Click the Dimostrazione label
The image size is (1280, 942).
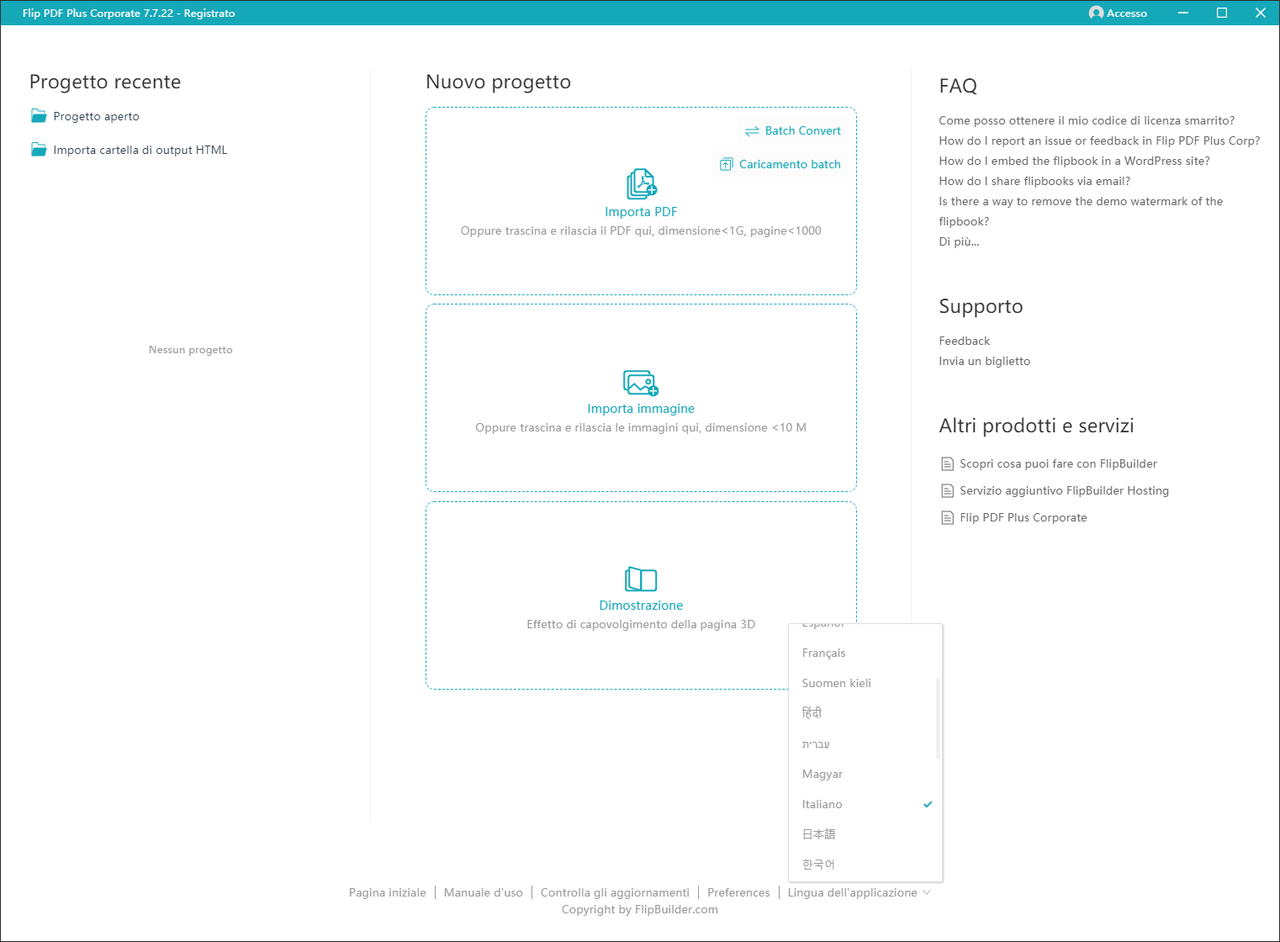pos(641,606)
